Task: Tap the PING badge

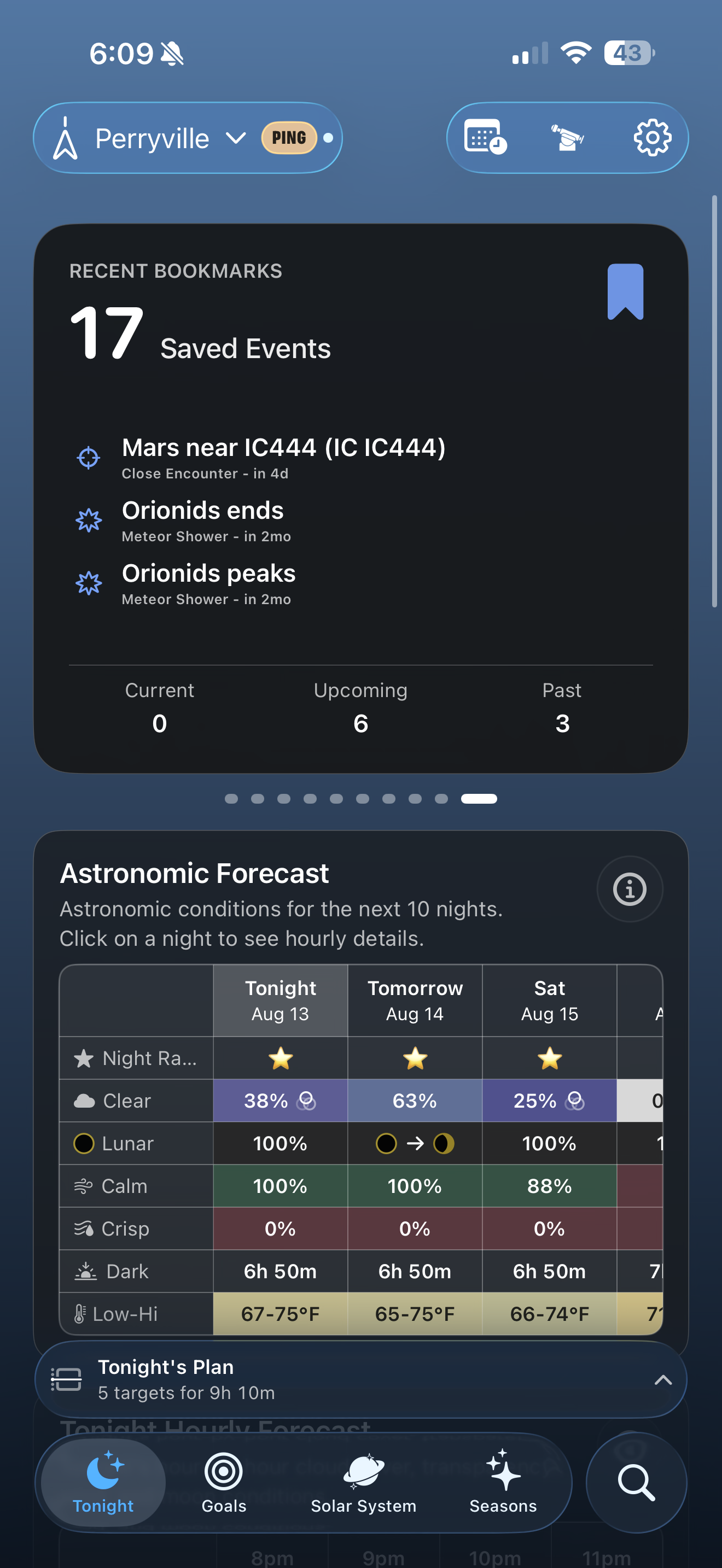Action: [289, 138]
